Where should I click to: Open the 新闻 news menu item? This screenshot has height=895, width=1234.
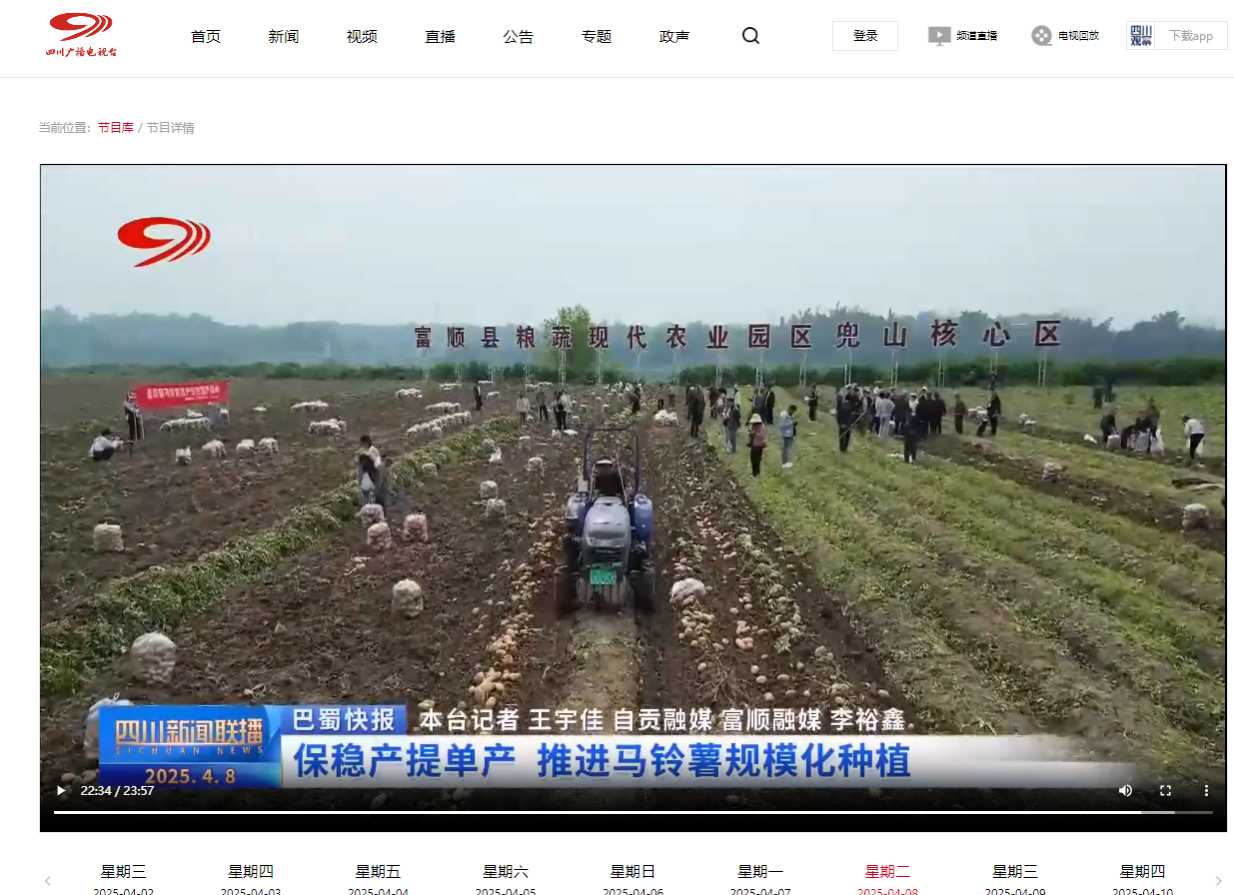284,36
